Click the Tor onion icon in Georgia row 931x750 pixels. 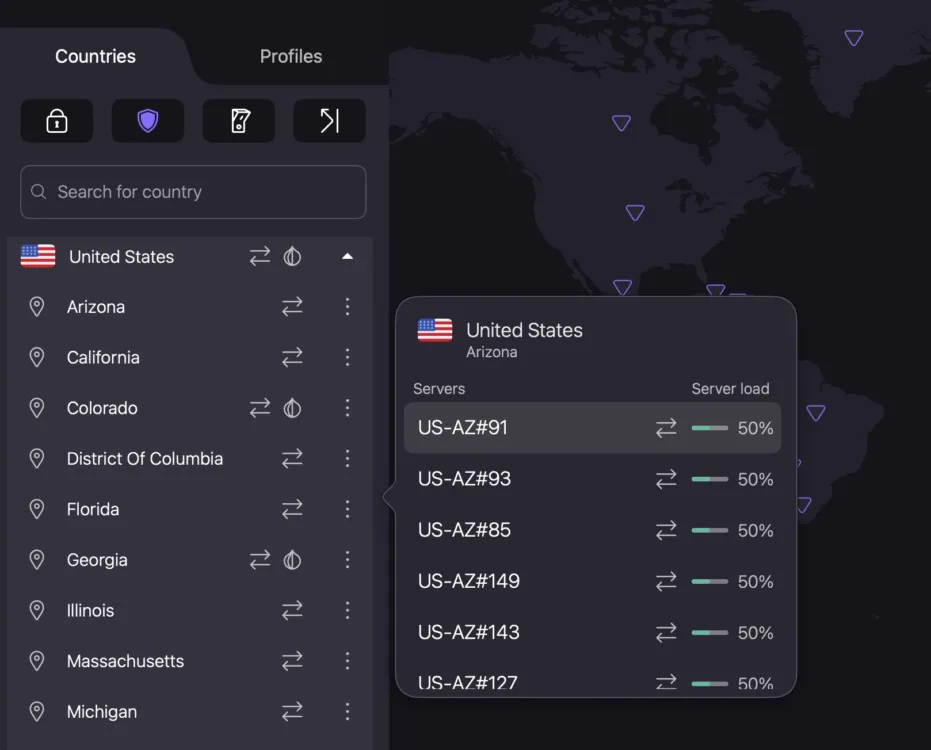292,559
